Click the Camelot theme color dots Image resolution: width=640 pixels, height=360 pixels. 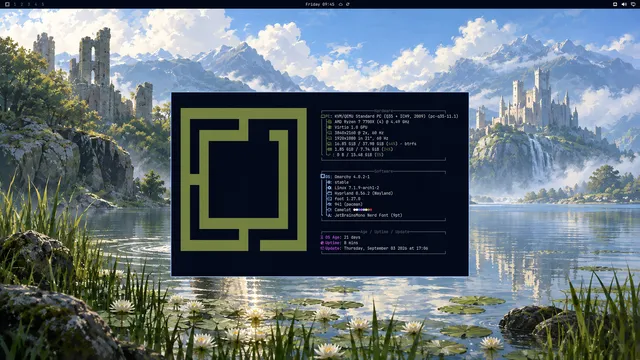point(362,210)
